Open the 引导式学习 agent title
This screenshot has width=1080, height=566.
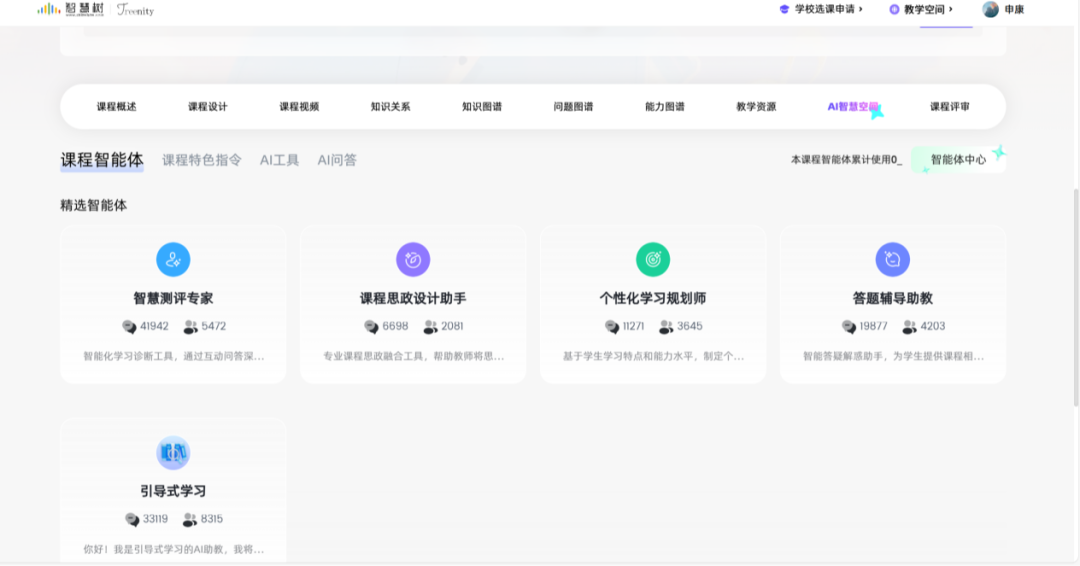click(x=173, y=491)
